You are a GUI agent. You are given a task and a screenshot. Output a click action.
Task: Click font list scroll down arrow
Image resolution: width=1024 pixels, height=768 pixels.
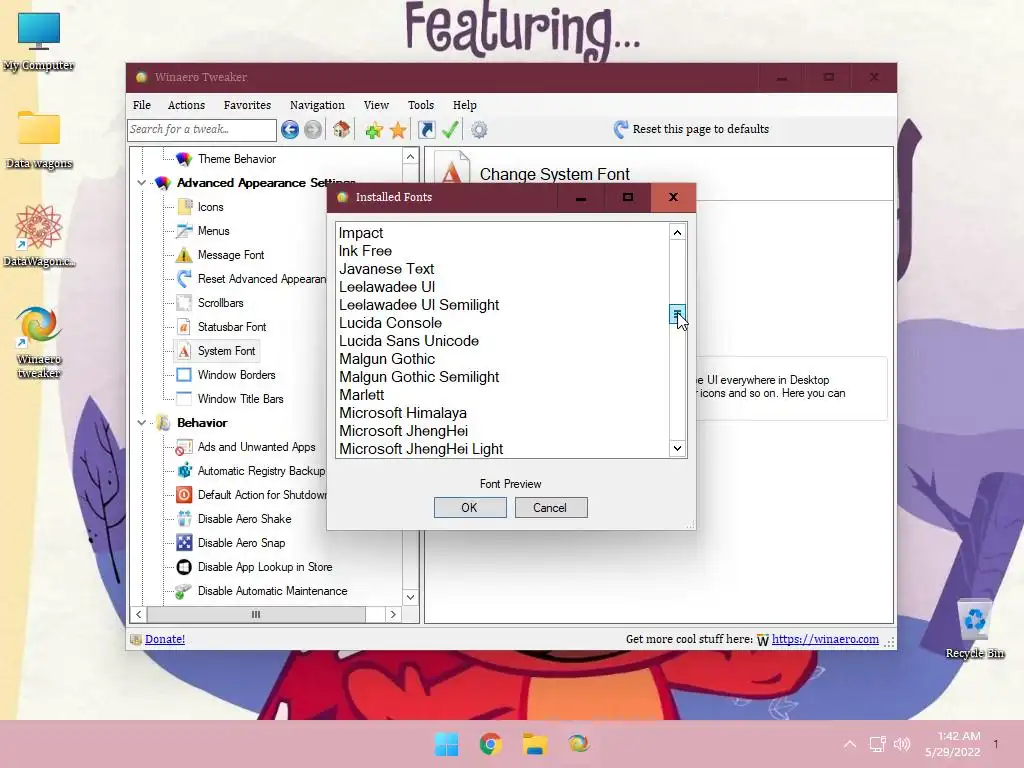point(677,449)
